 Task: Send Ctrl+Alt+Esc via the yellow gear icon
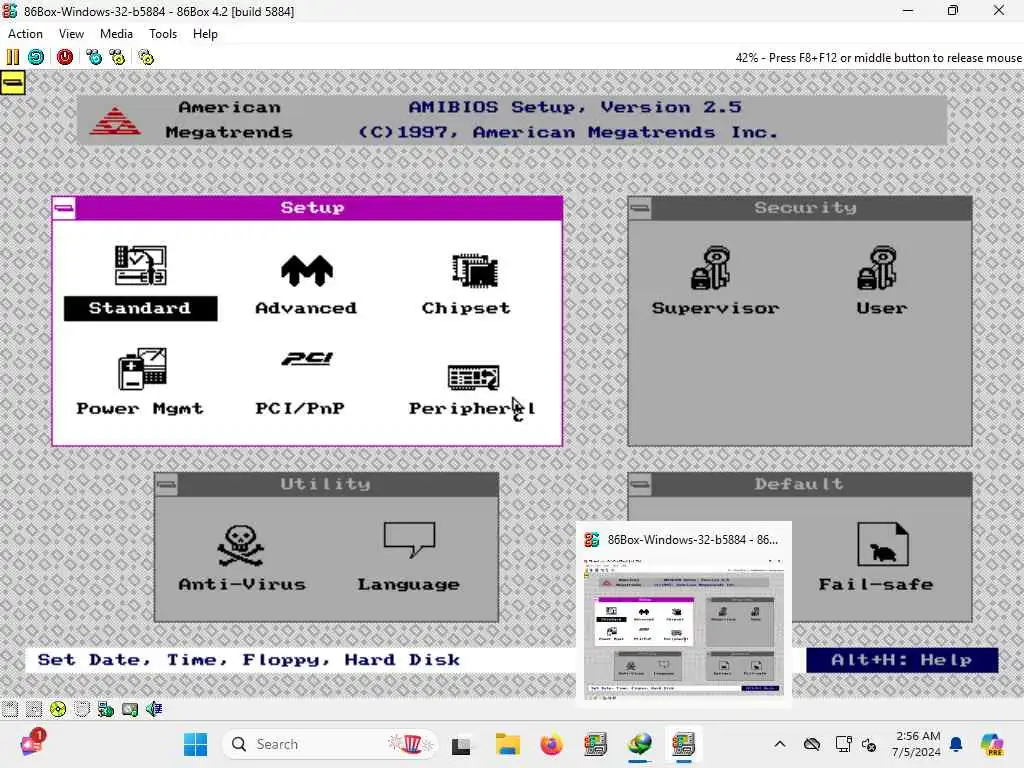pos(118,57)
